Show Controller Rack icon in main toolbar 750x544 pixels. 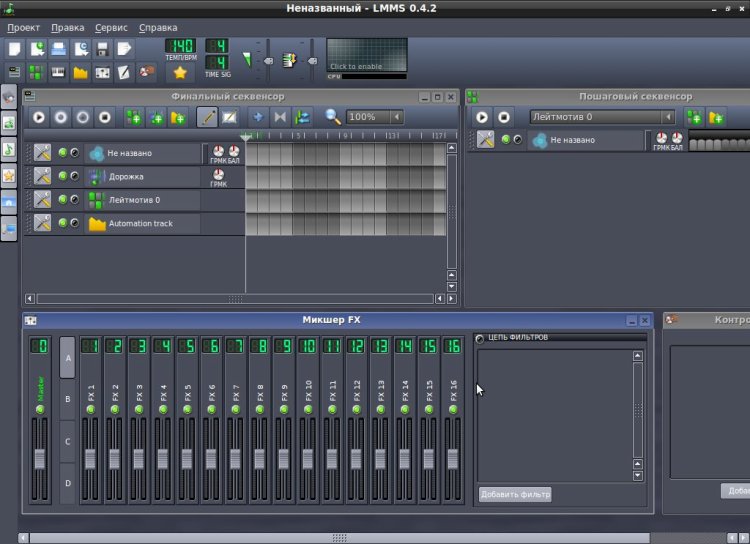coord(146,72)
